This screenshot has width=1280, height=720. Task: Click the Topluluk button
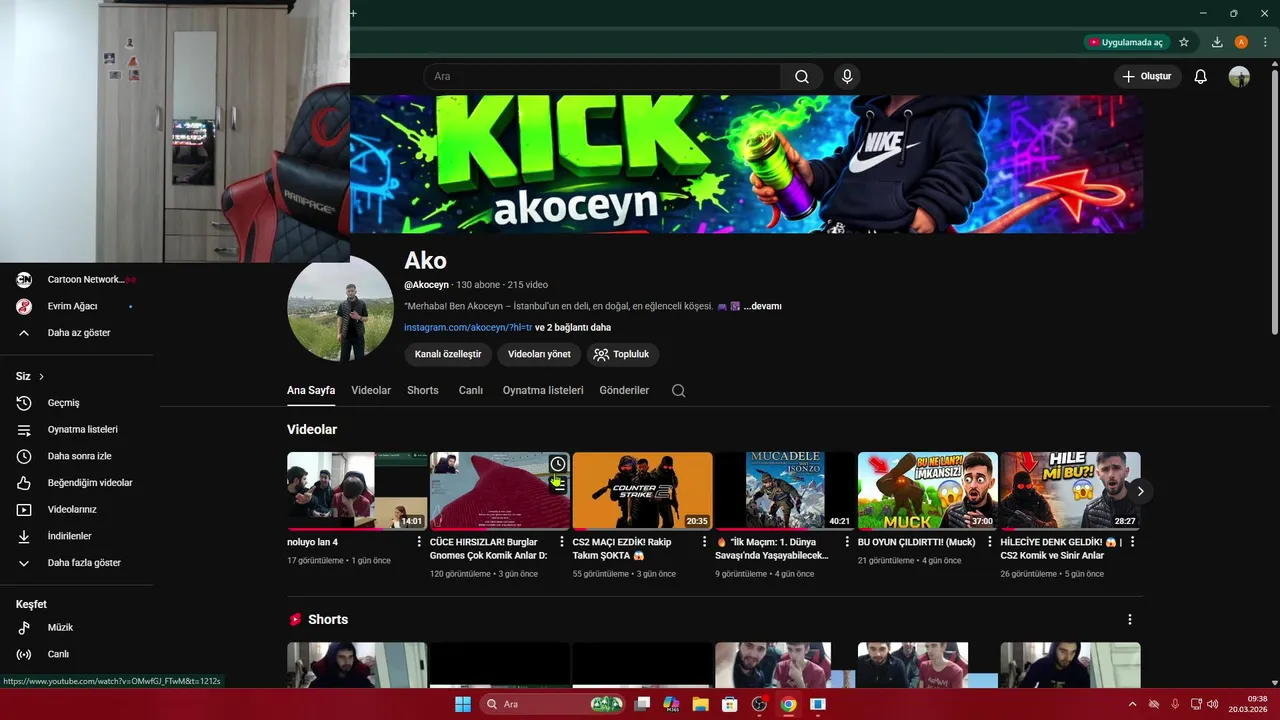pos(623,354)
